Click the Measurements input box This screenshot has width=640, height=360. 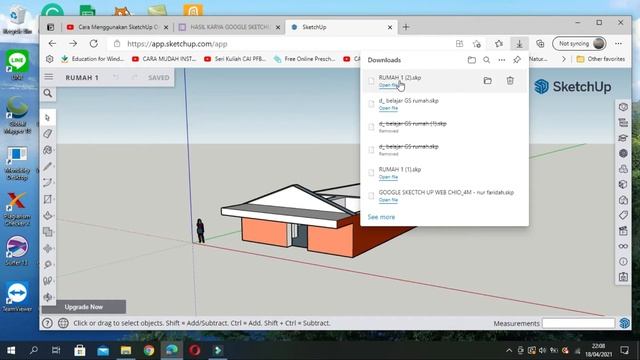coord(578,323)
